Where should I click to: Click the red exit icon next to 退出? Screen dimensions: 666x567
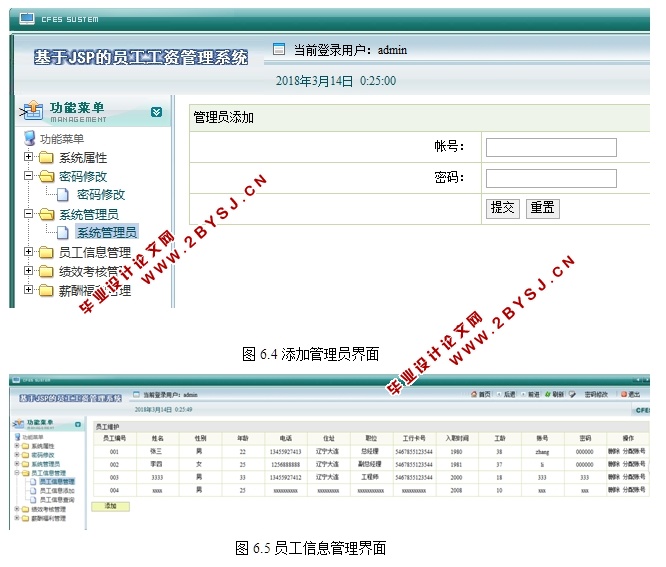click(624, 395)
